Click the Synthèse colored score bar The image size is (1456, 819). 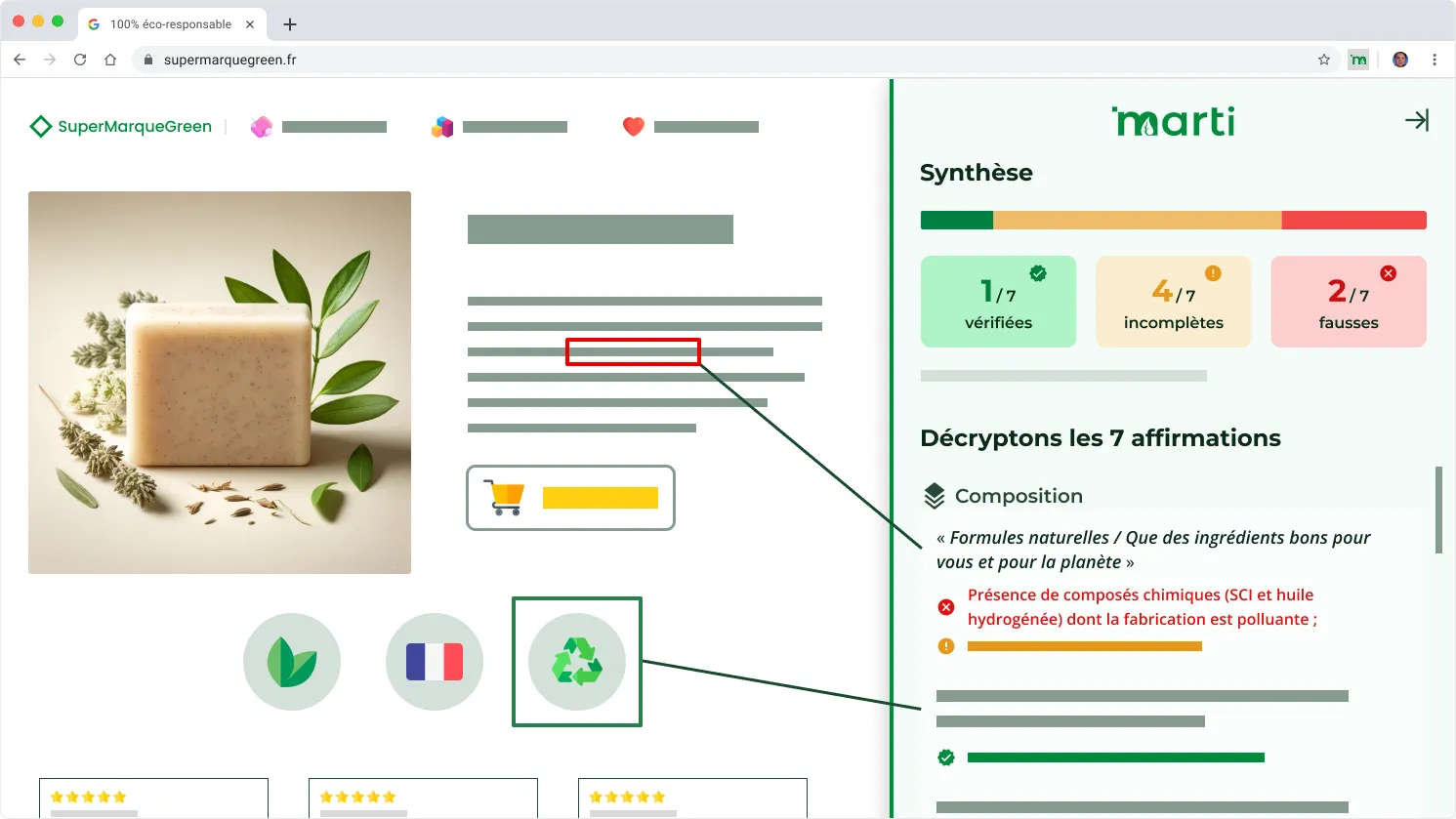(x=1172, y=219)
